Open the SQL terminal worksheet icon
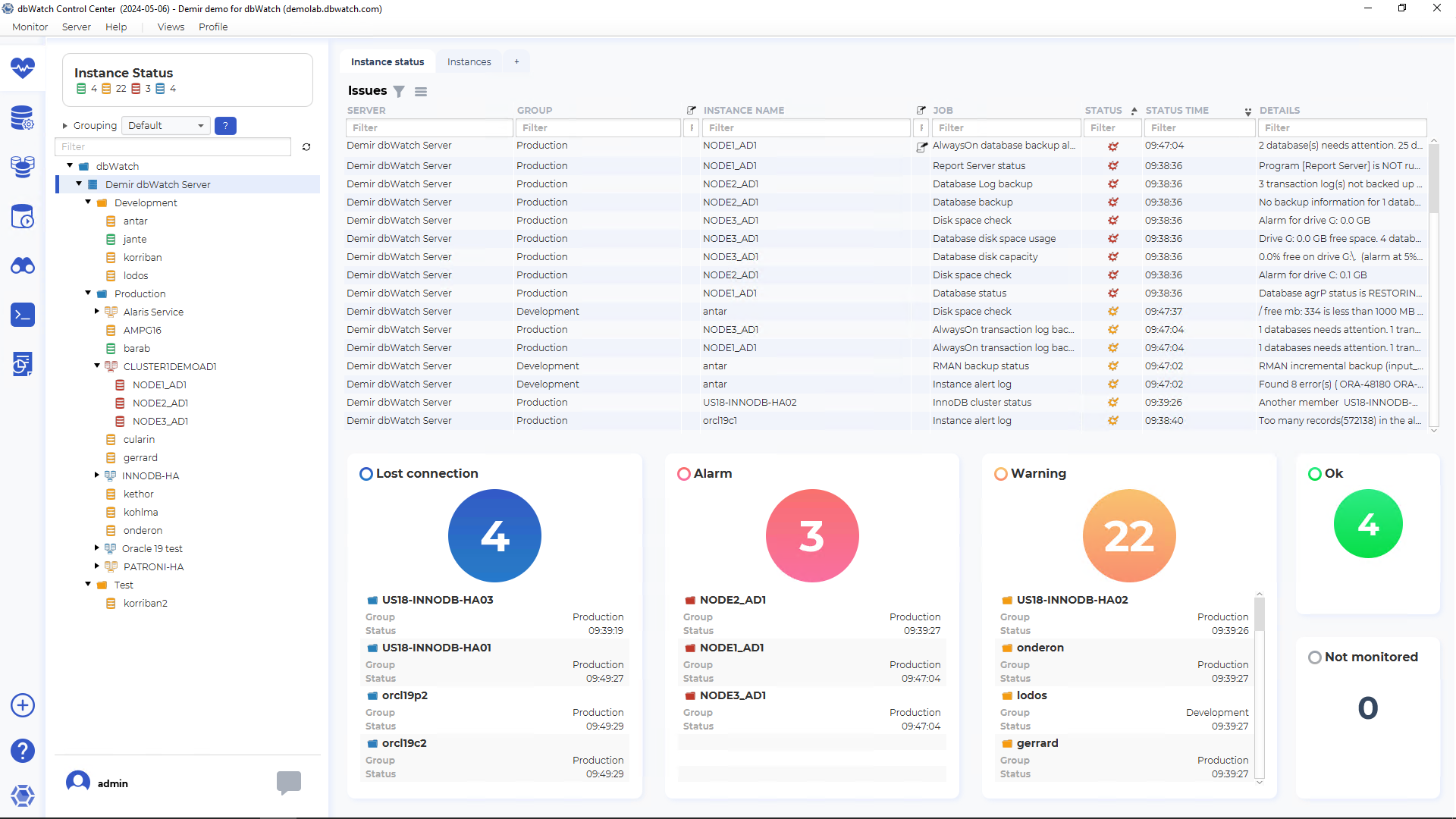 point(23,315)
